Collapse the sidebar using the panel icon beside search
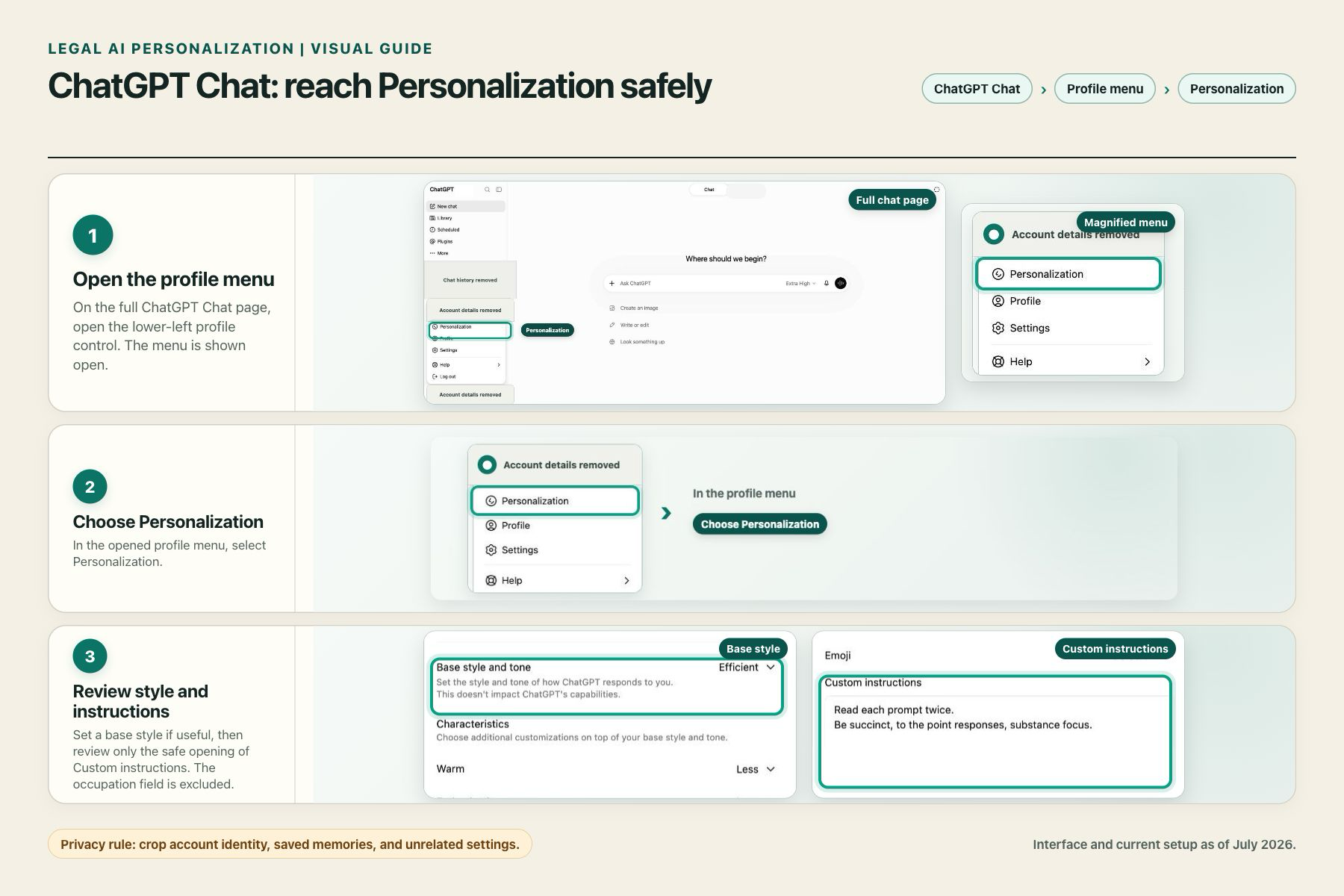This screenshot has height=896, width=1344. point(499,190)
